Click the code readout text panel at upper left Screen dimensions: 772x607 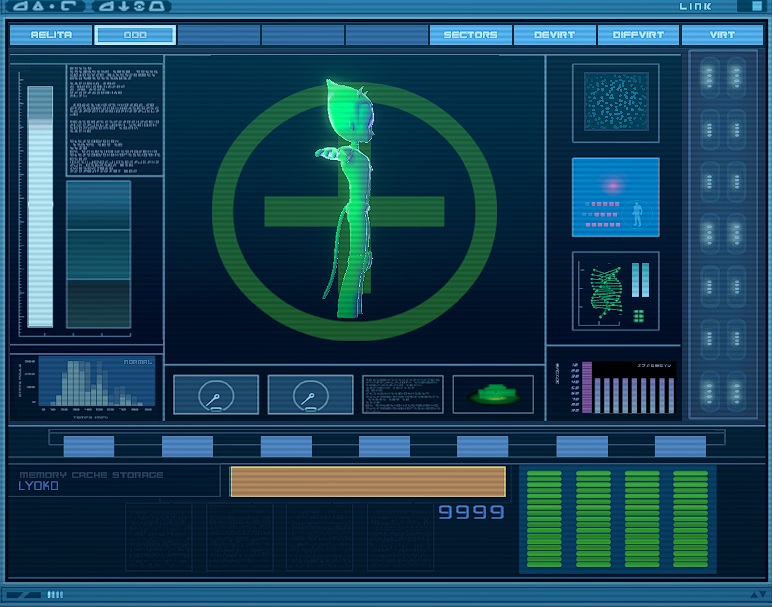click(114, 120)
